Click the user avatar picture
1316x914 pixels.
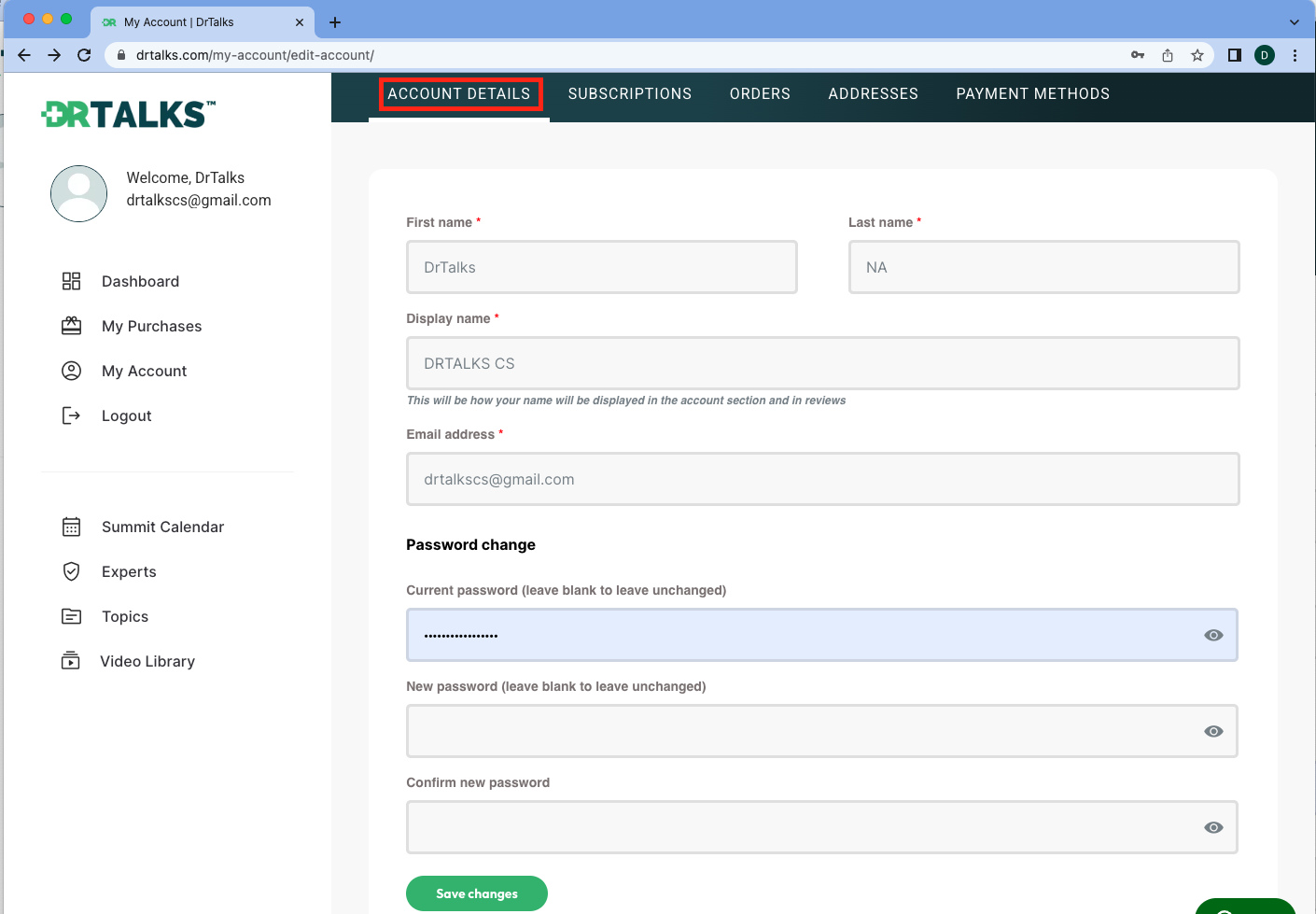pyautogui.click(x=78, y=193)
